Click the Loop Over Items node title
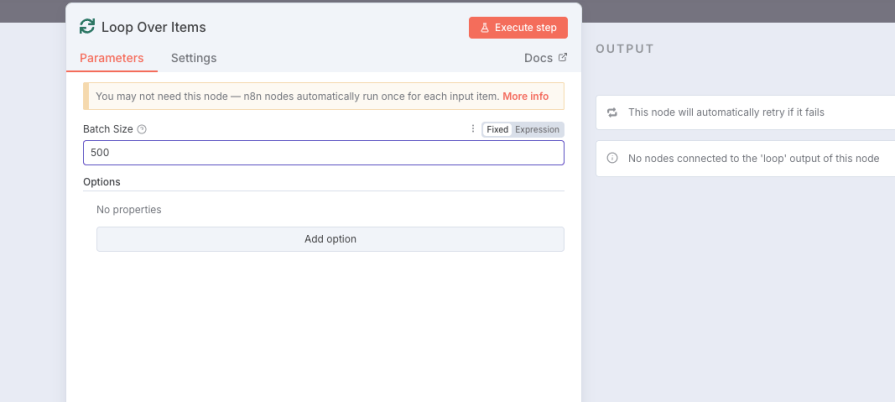The height and width of the screenshot is (402, 895). tap(153, 27)
